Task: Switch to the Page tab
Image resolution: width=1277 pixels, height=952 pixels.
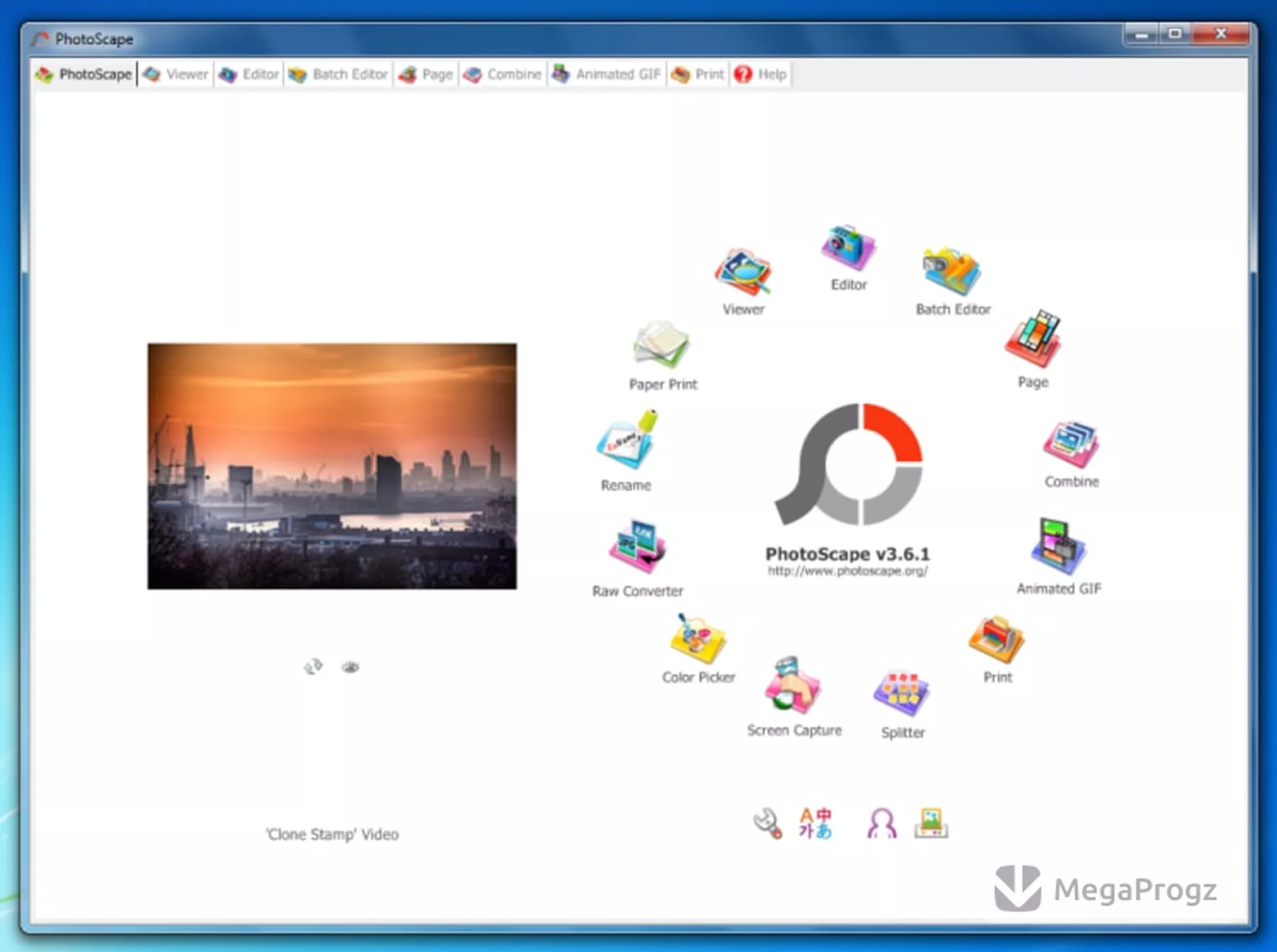Action: pos(426,74)
